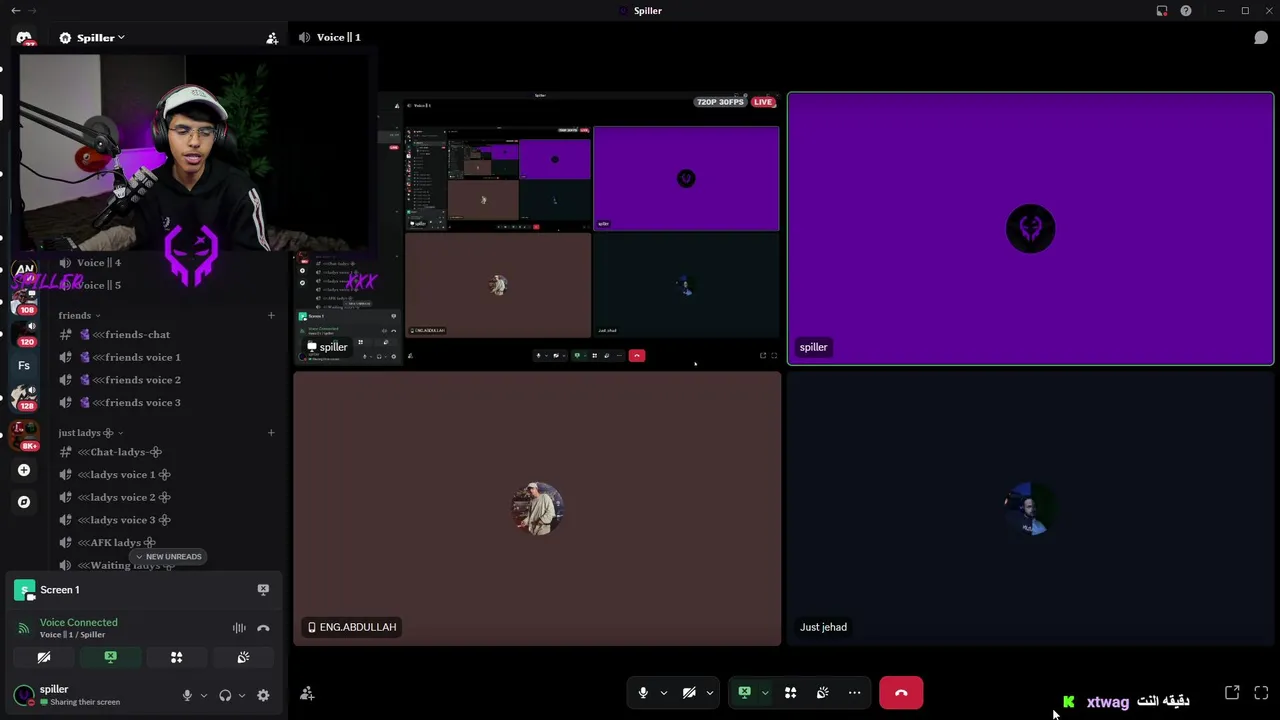Screen dimensions: 1280x720
Task: Open camera options arrow in call toolbar
Action: click(x=709, y=692)
